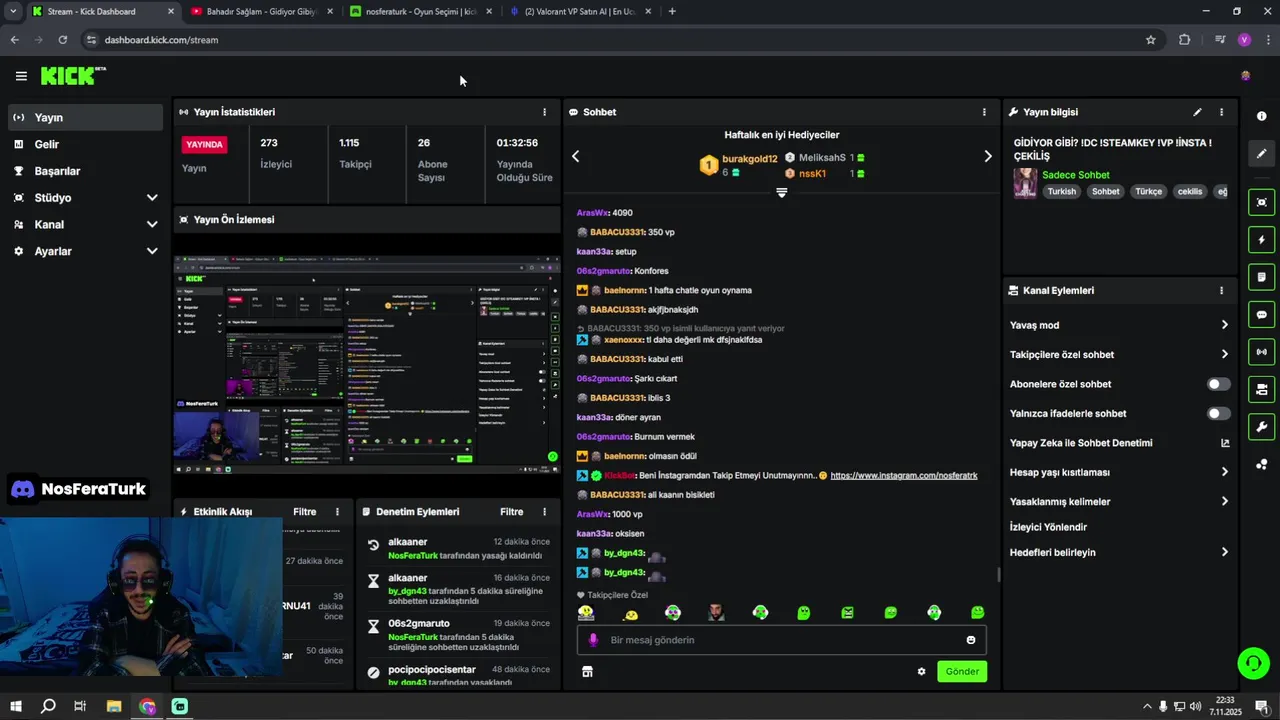Switch to Valorant VP Satın Al browser tab
This screenshot has height=720, width=1280.
[x=580, y=12]
